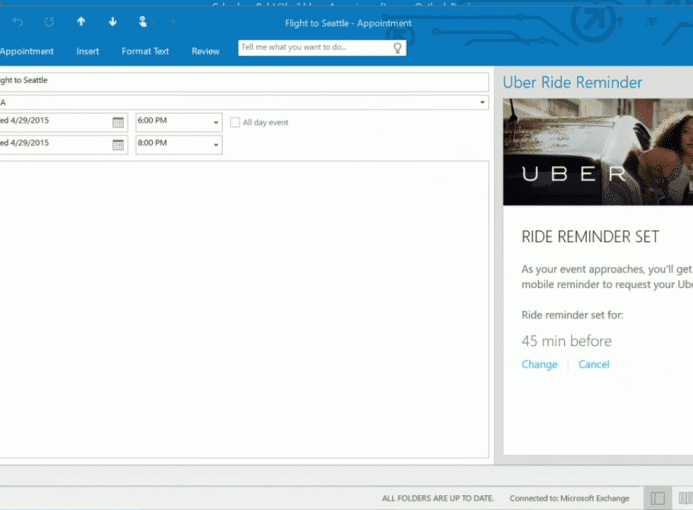Click the Subject field with Flight to Seattle
This screenshot has height=510, width=693.
[244, 82]
